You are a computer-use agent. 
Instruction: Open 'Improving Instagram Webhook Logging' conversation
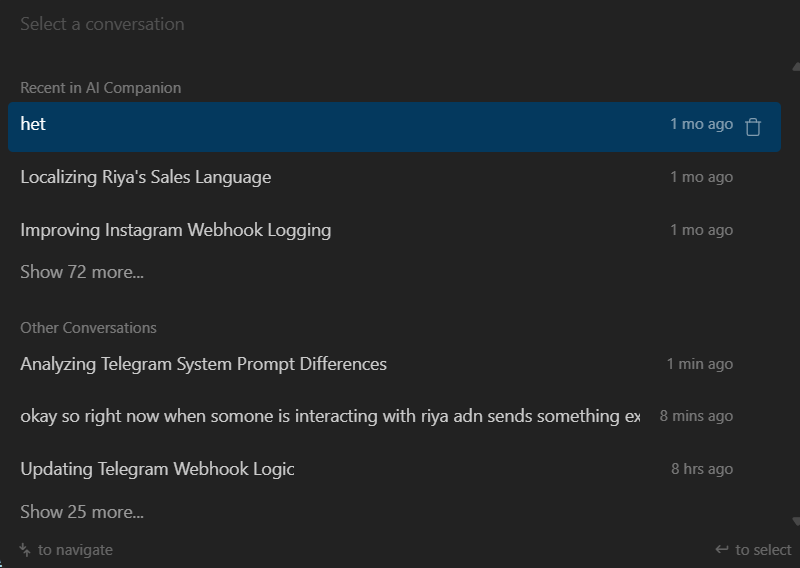click(x=394, y=230)
